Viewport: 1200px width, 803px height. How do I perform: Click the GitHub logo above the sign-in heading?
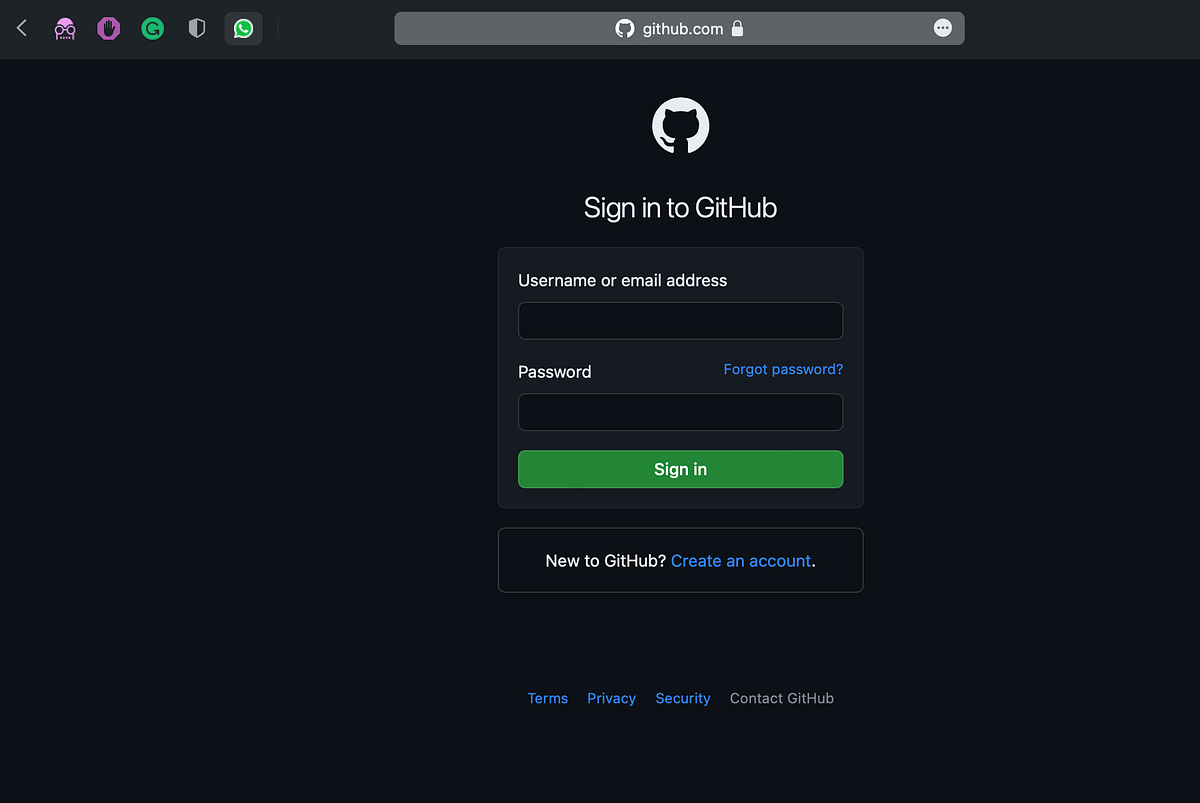point(680,125)
